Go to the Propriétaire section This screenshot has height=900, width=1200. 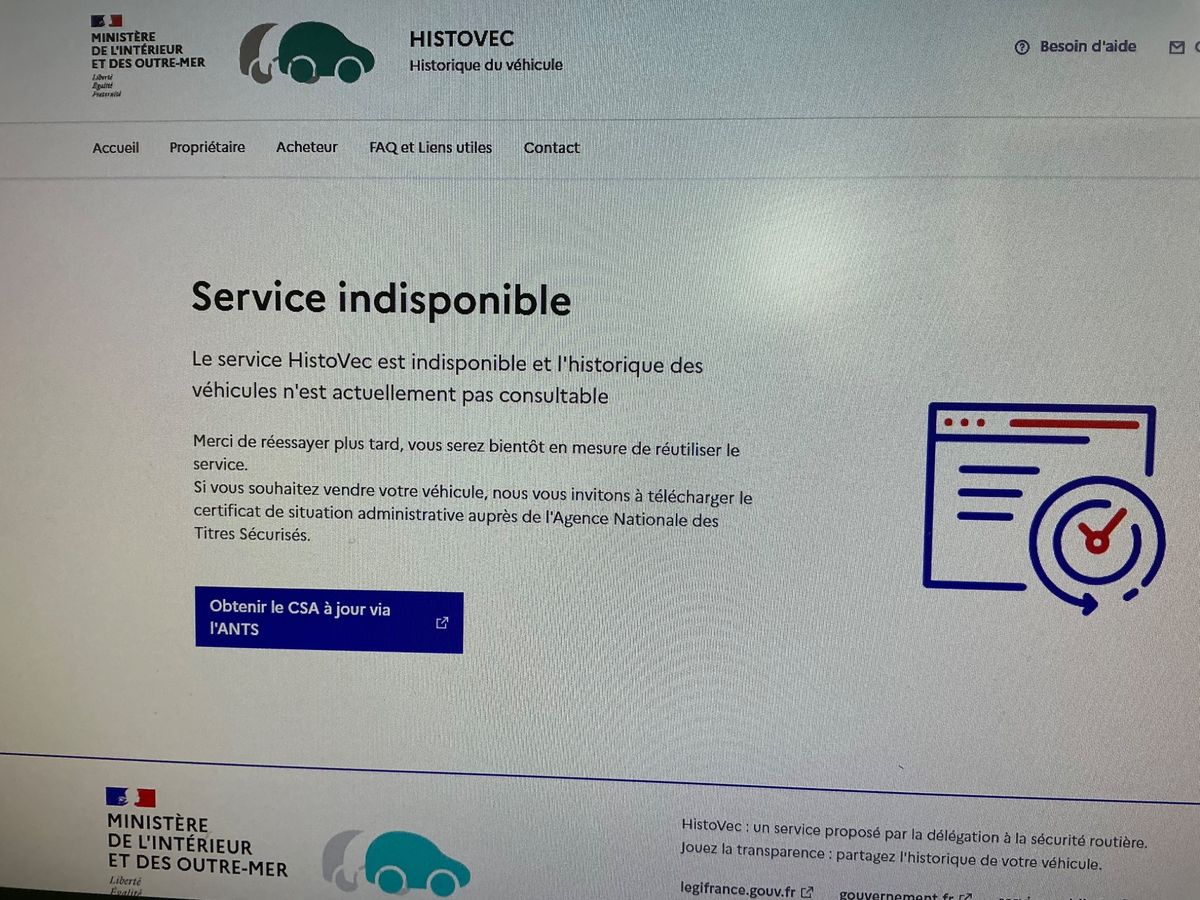click(x=207, y=147)
